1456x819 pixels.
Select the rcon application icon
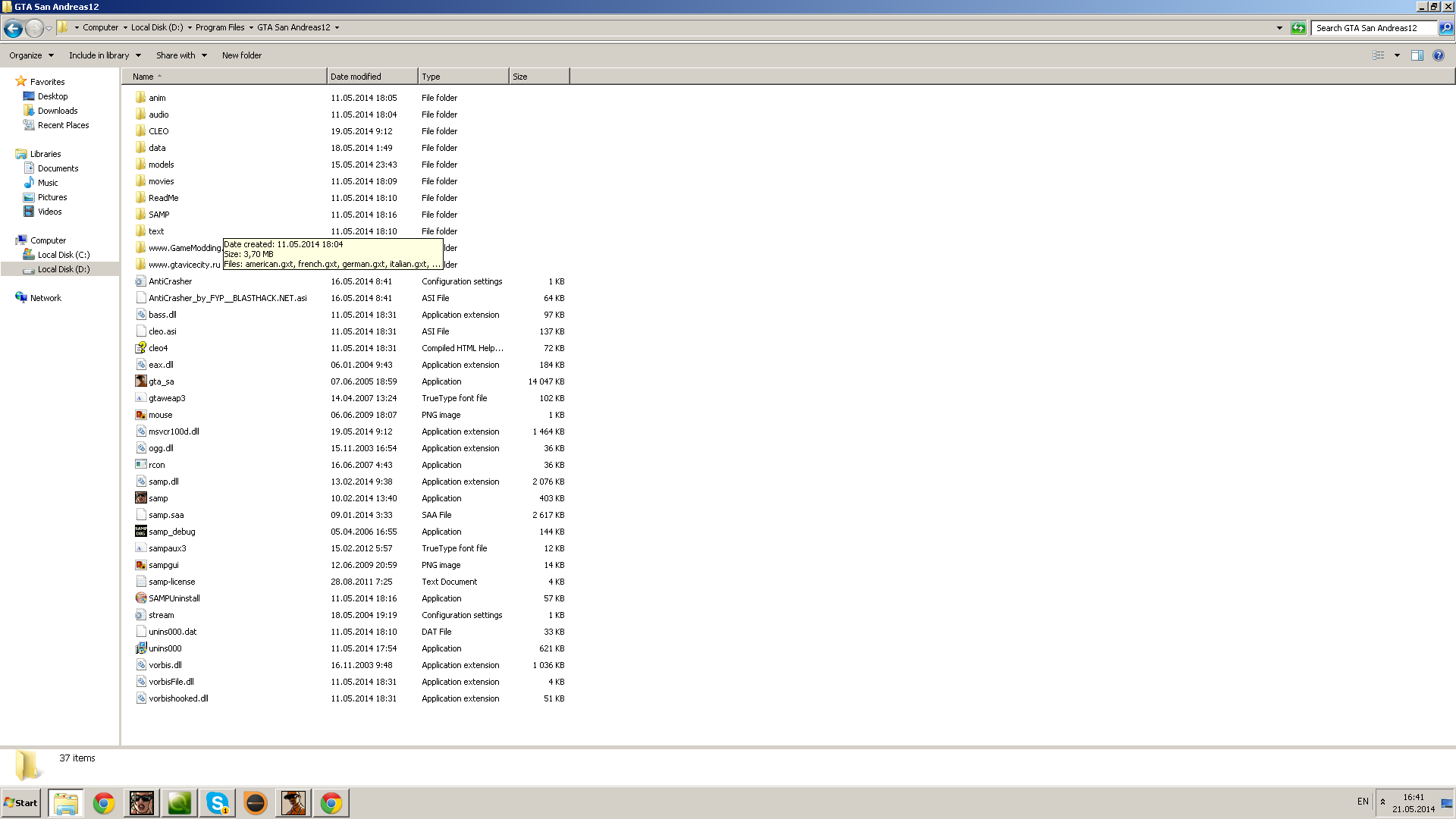(x=140, y=464)
